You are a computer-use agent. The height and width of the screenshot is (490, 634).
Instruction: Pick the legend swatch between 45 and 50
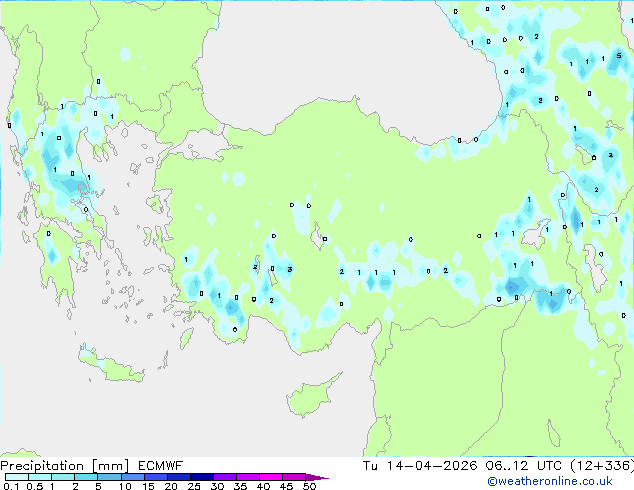click(x=297, y=477)
